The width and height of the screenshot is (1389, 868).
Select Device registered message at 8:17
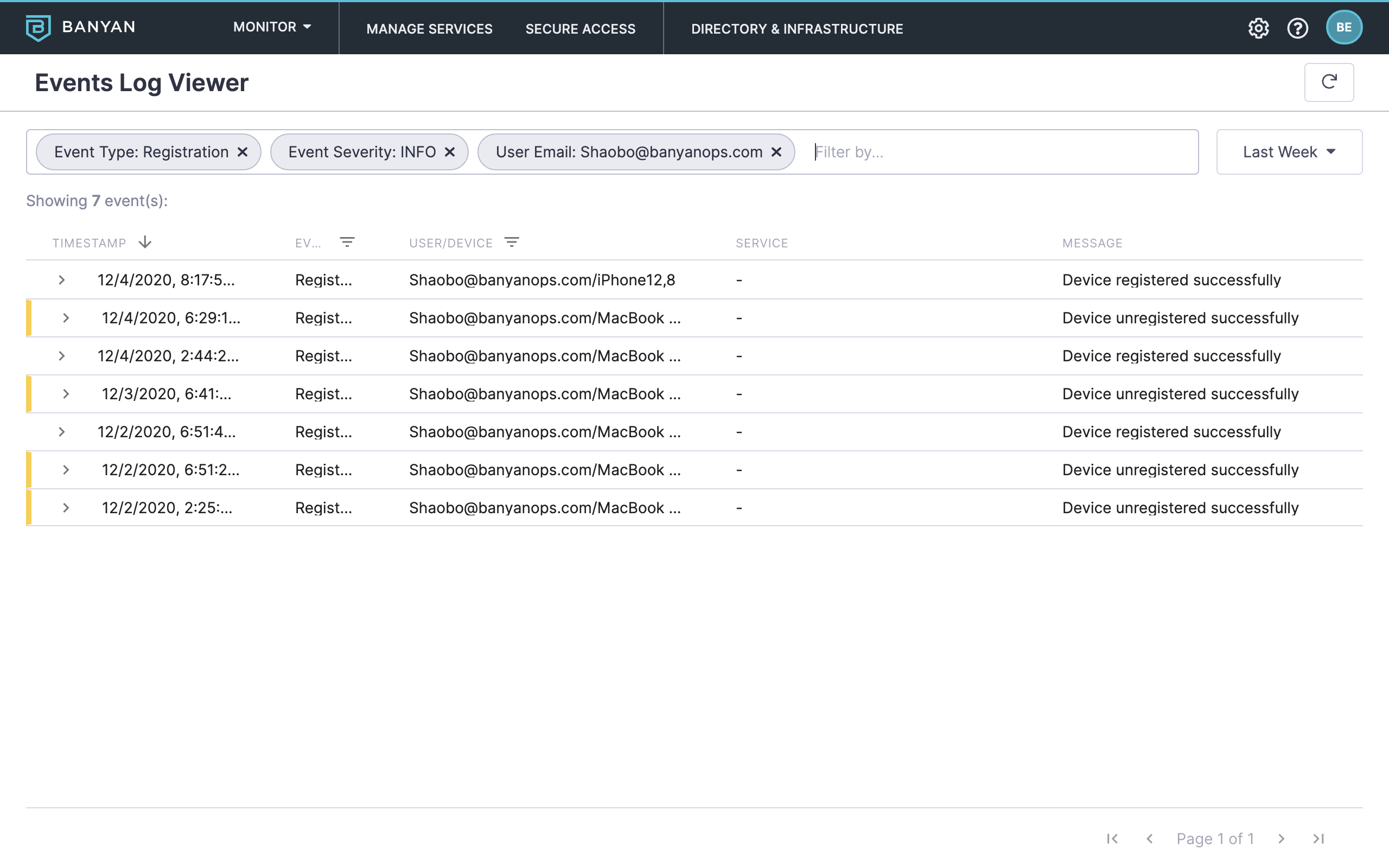tap(1171, 280)
